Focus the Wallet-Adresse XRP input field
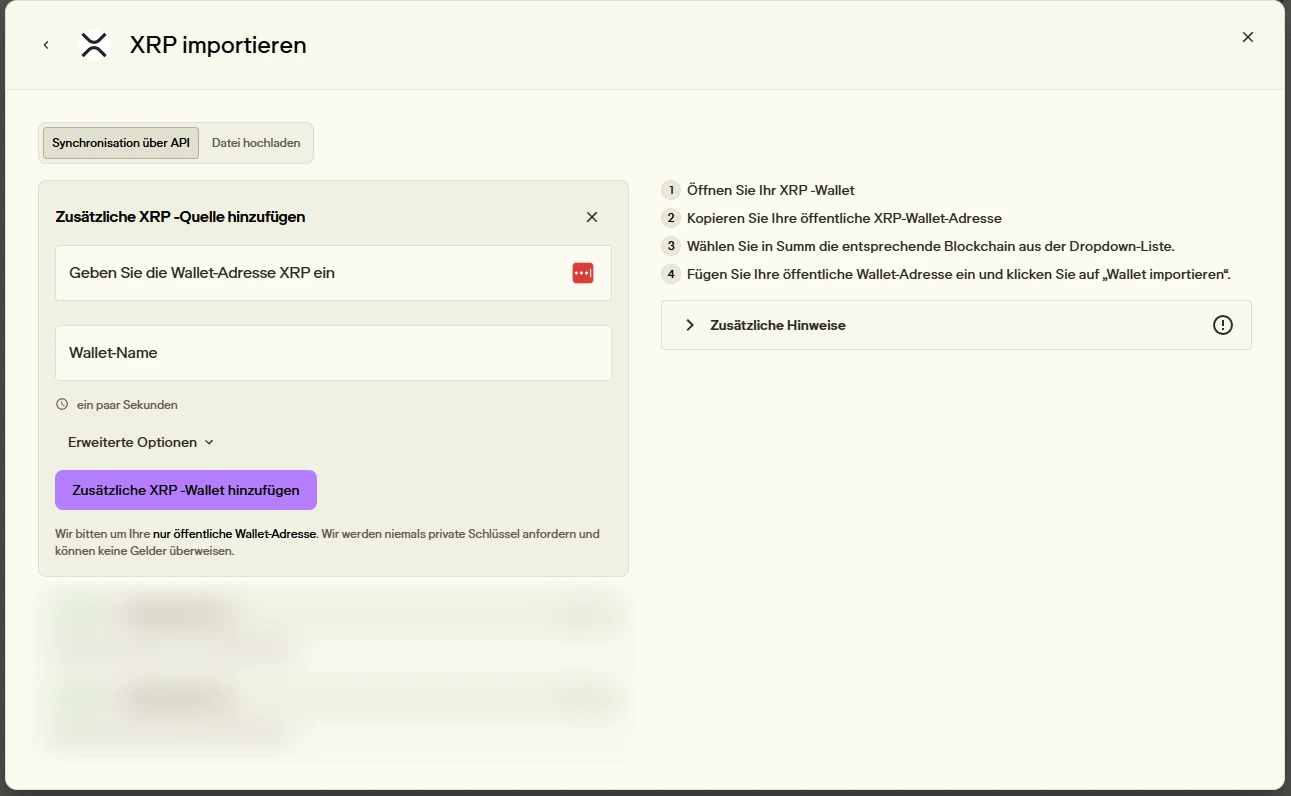This screenshot has height=796, width=1291. 333,273
